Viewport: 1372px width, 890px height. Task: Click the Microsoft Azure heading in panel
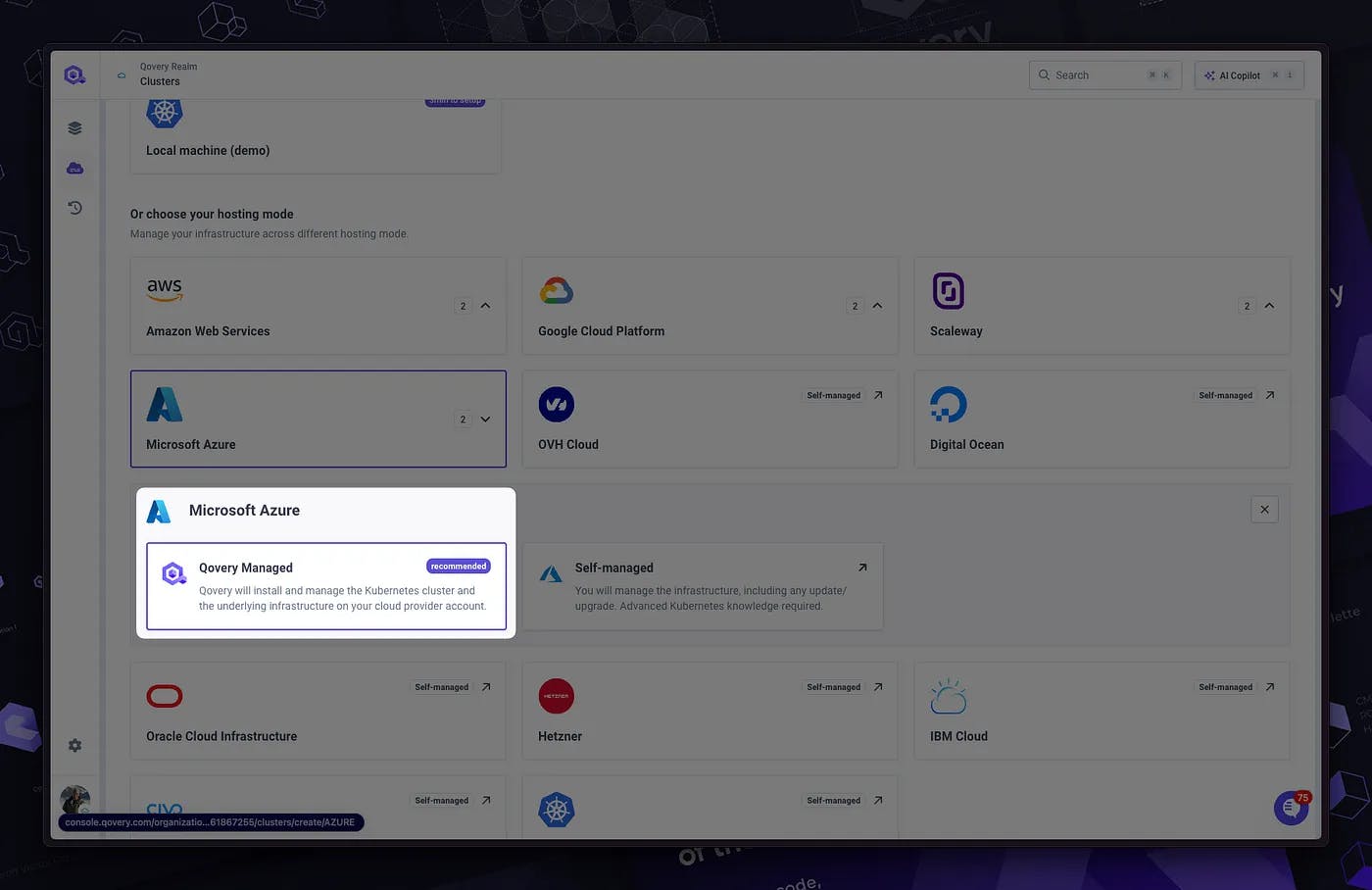244,511
